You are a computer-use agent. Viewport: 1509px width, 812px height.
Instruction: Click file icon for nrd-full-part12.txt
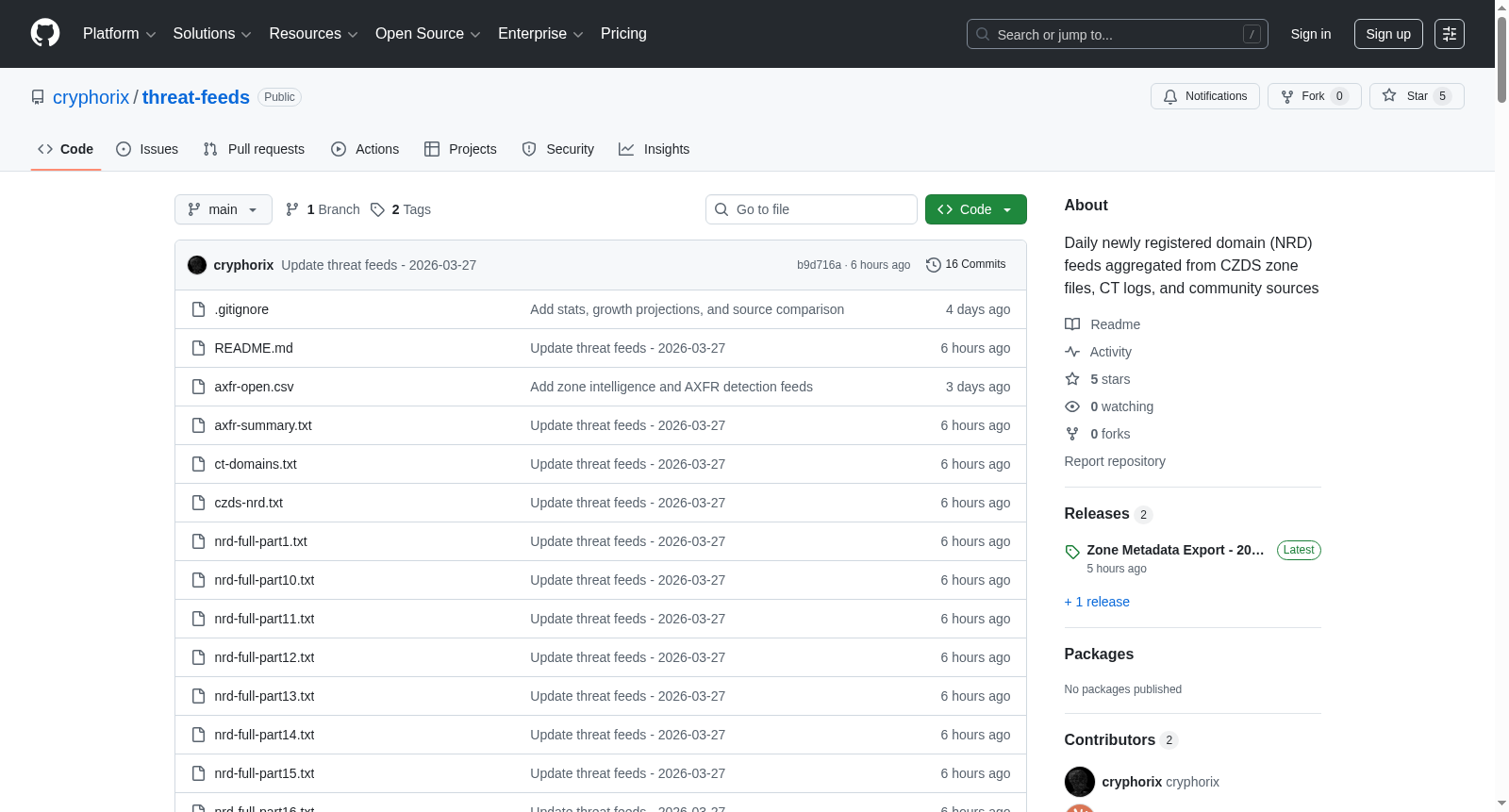[x=198, y=657]
